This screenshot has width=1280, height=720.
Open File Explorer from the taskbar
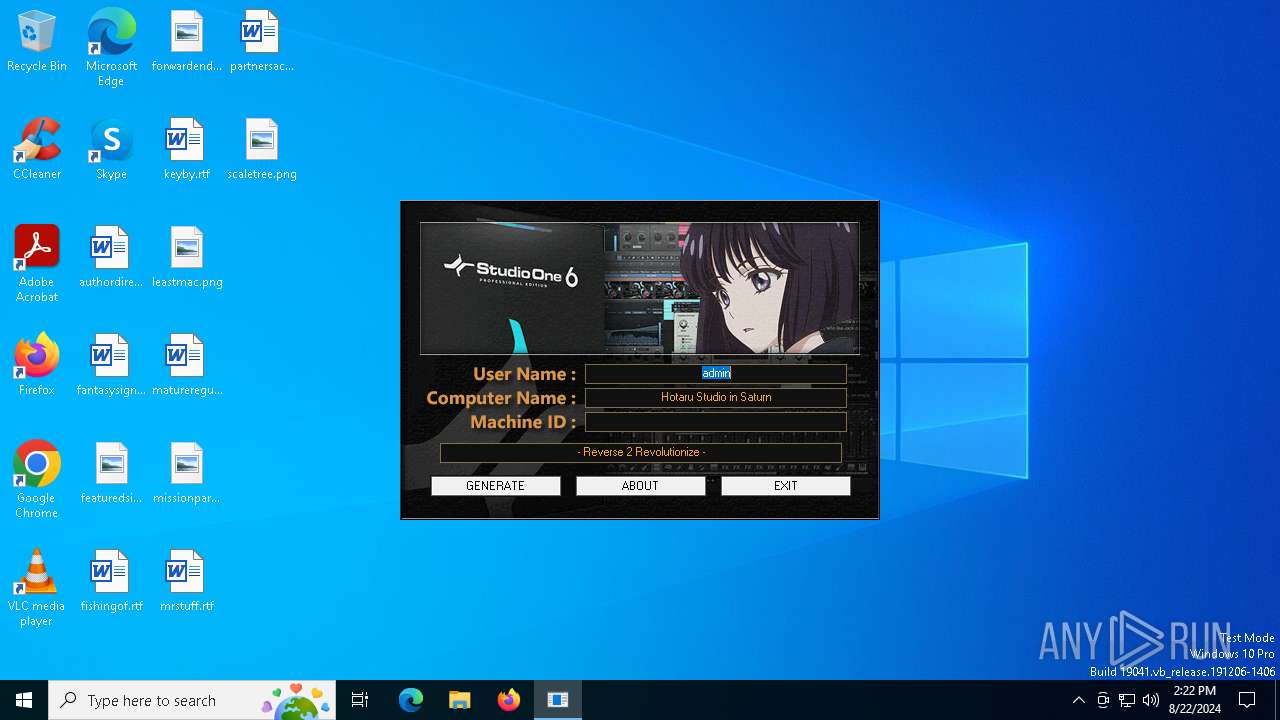point(459,700)
